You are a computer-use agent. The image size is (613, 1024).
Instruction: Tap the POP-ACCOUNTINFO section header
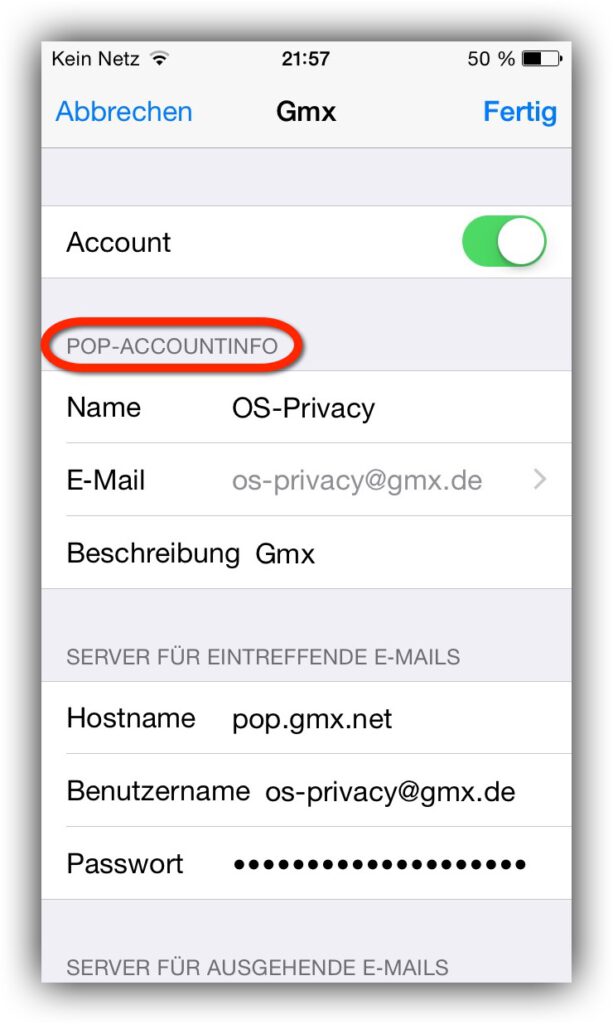point(172,345)
